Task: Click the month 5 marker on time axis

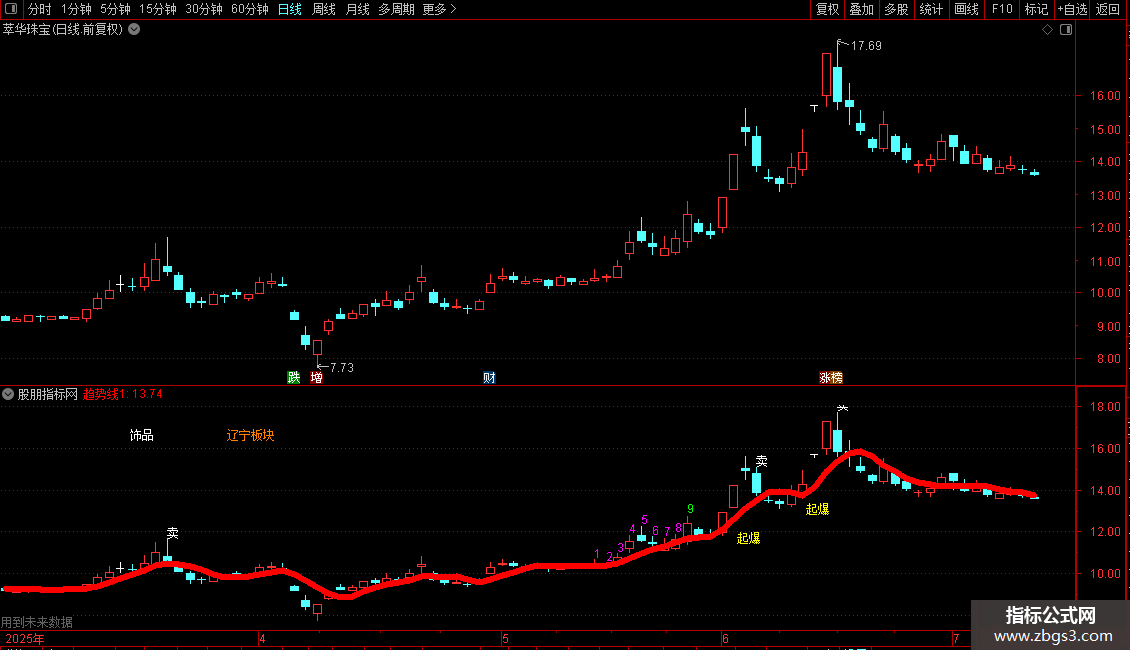Action: coord(505,638)
